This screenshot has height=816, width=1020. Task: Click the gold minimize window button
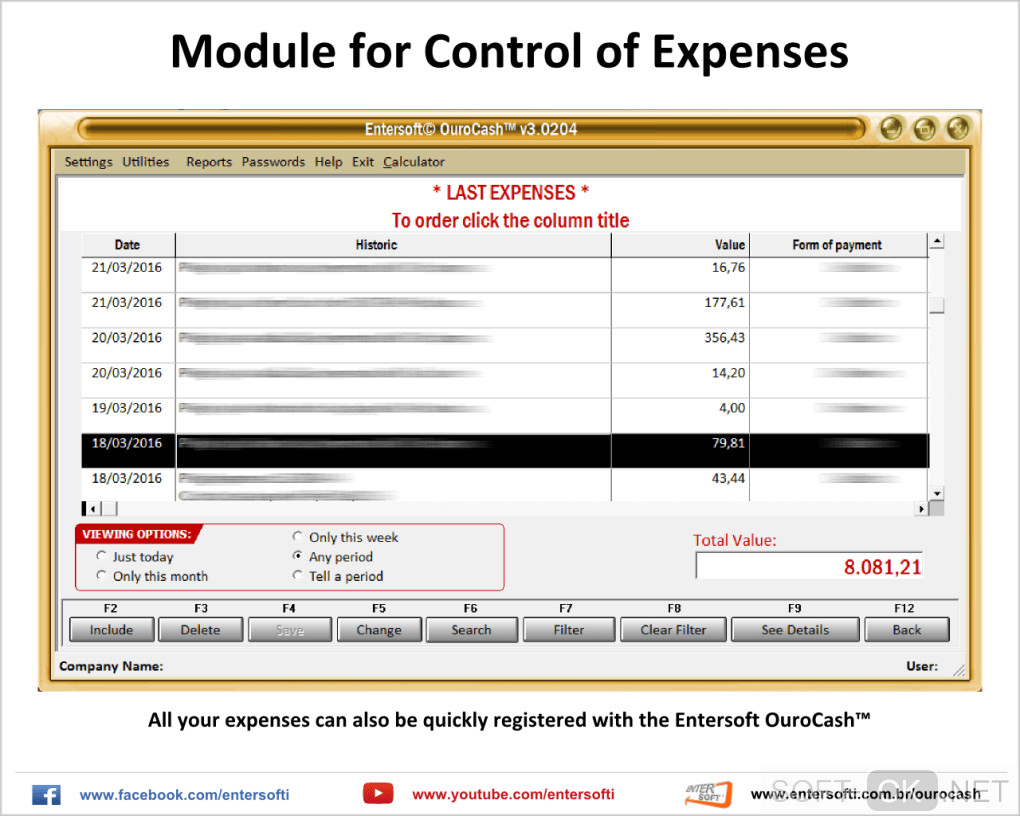[891, 128]
